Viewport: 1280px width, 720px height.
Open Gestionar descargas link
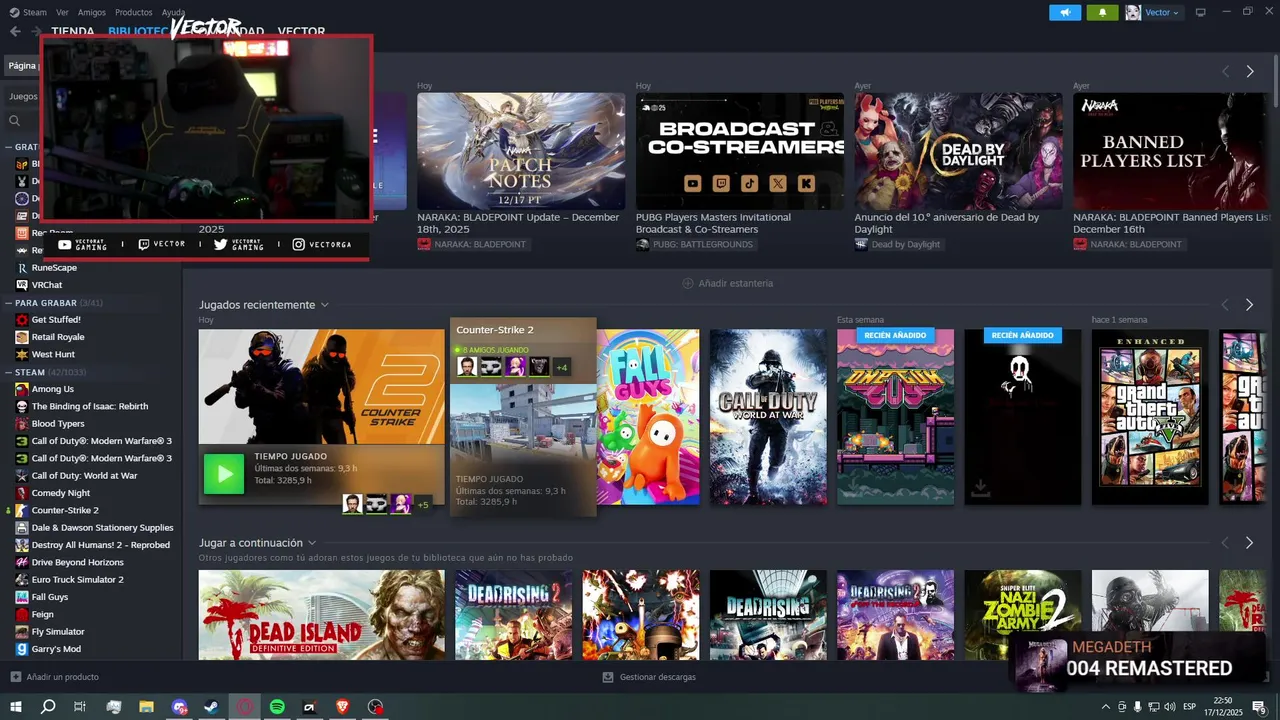[x=649, y=677]
